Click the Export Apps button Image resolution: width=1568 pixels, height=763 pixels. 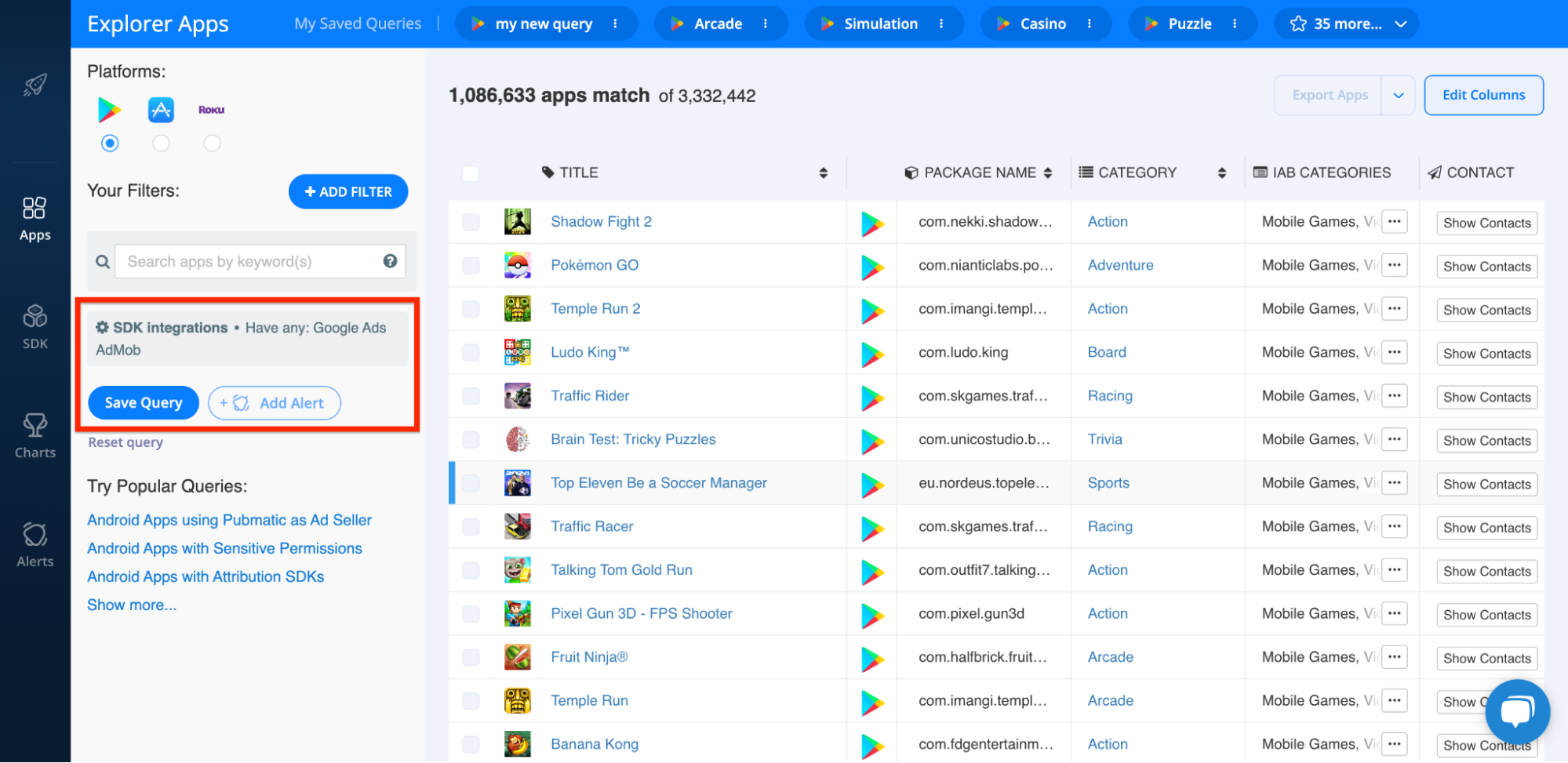coord(1329,96)
